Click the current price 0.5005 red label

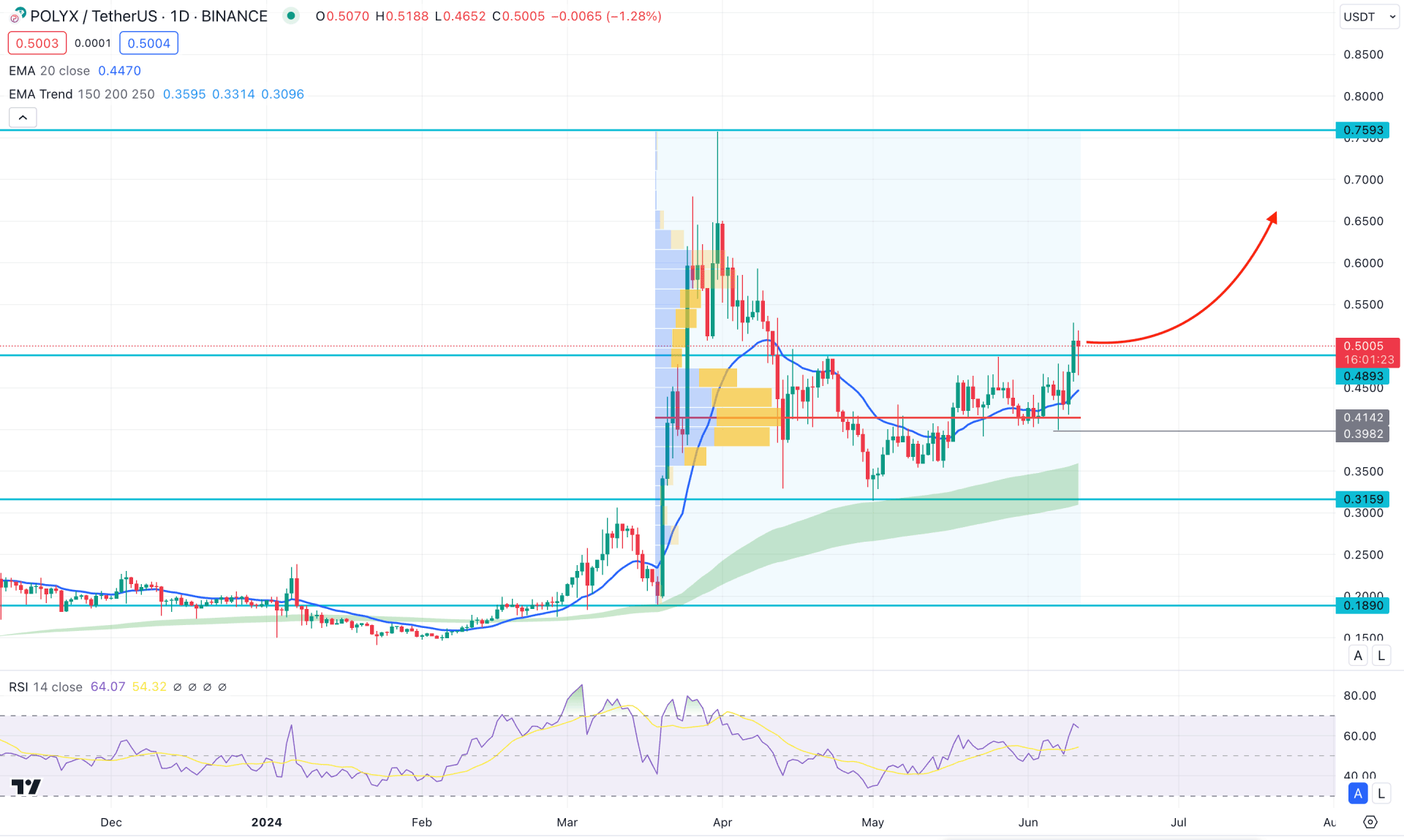click(x=1366, y=352)
